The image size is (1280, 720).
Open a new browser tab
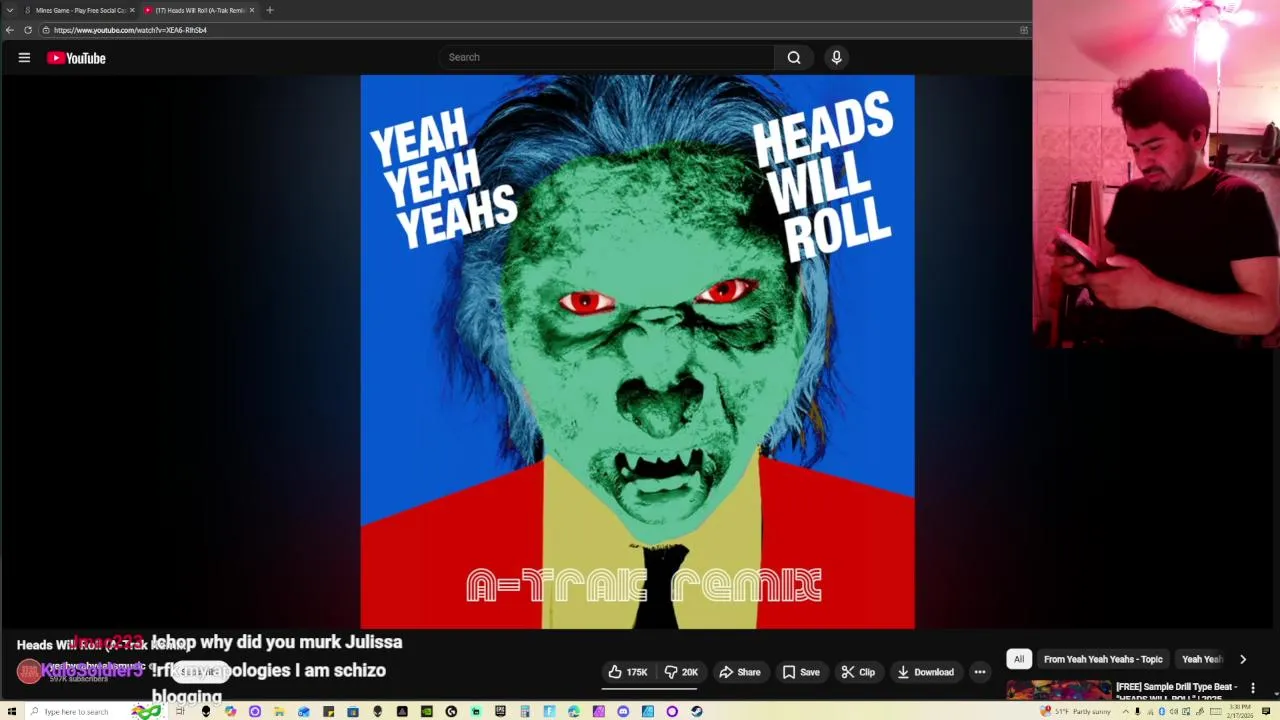tap(270, 10)
